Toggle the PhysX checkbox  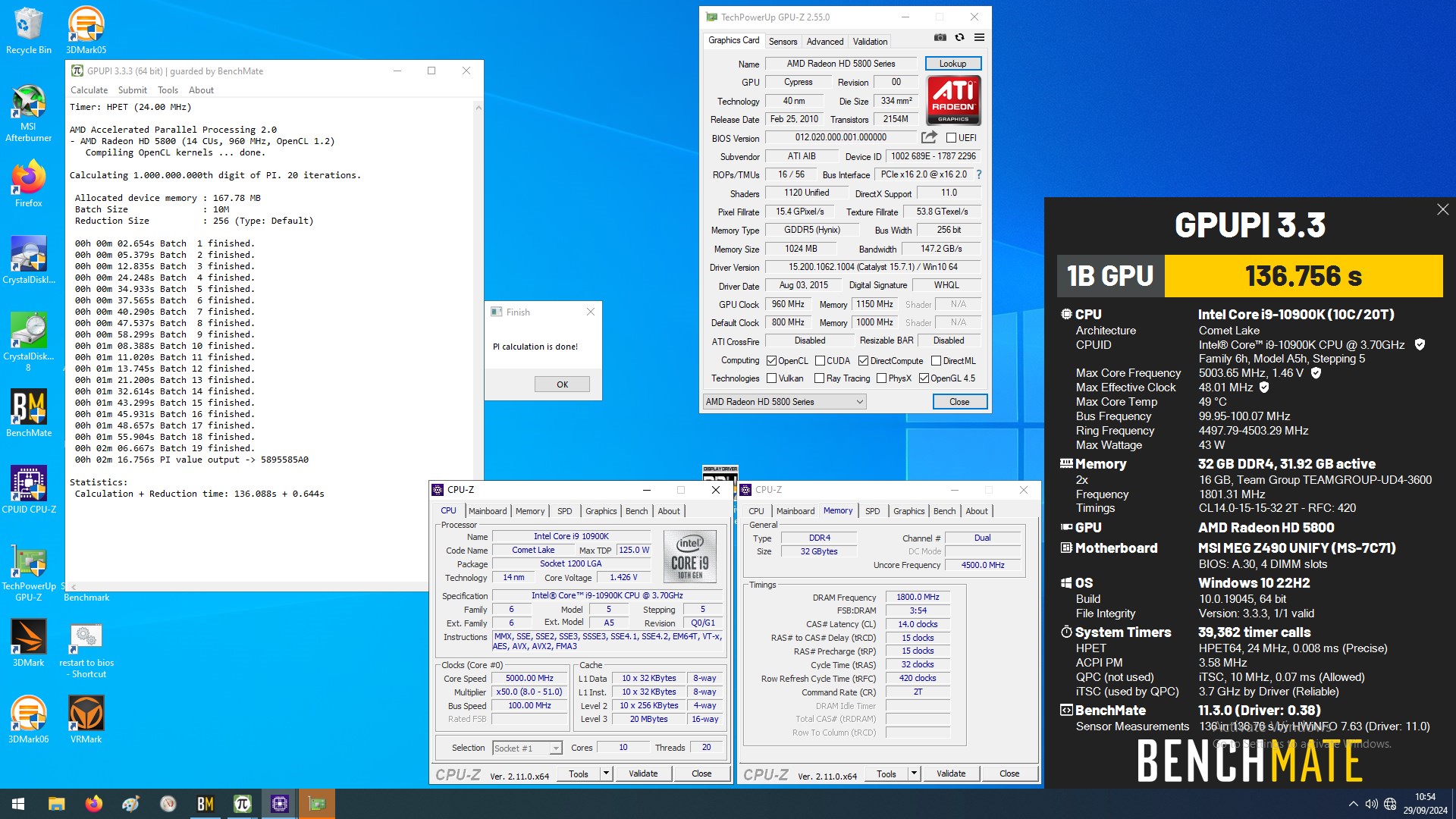pos(881,378)
